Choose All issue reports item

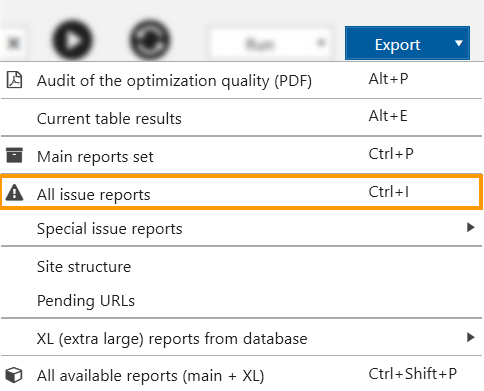point(242,192)
